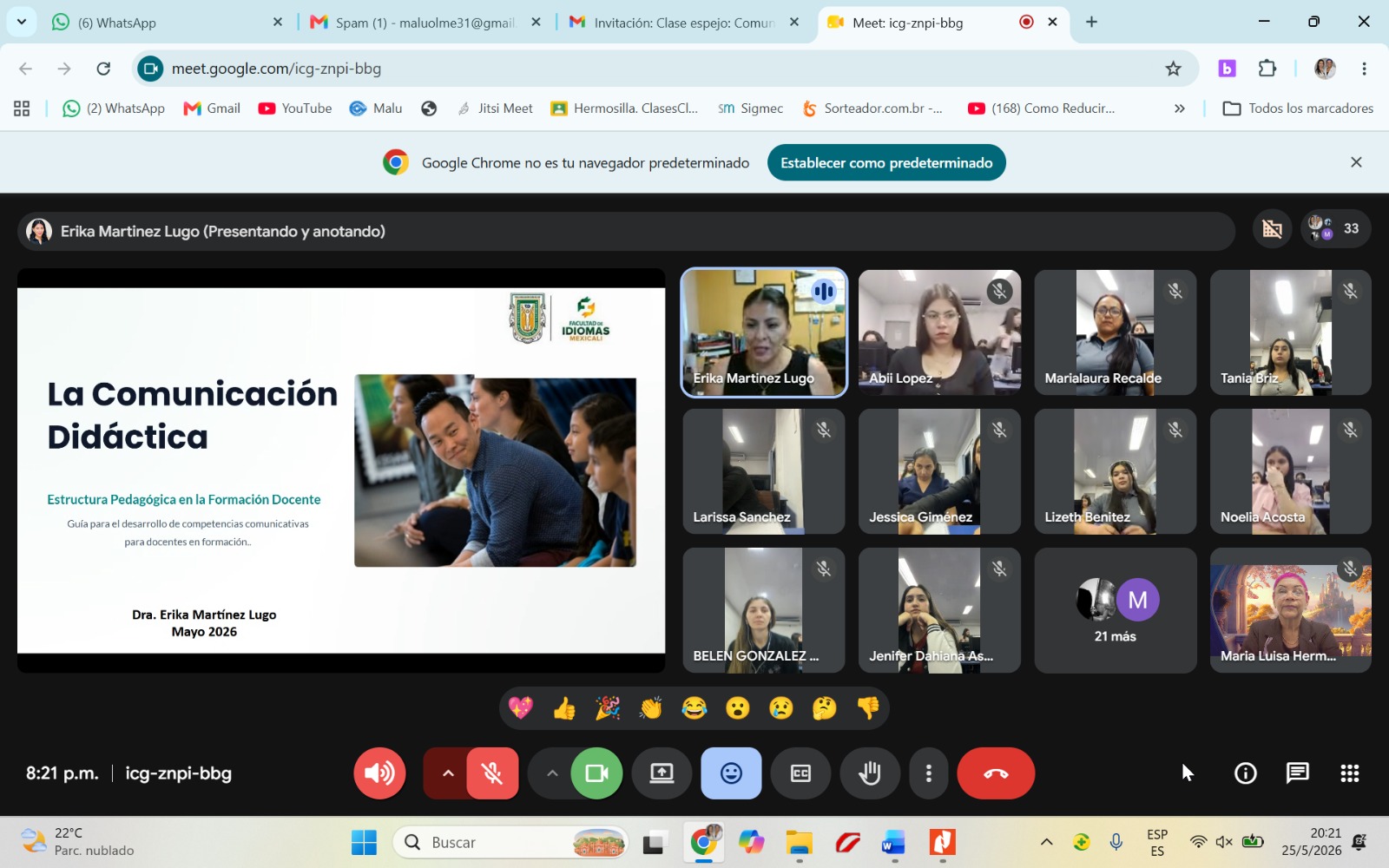This screenshot has height=868, width=1389.
Task: Send sparkling heart reaction
Action: point(521,708)
